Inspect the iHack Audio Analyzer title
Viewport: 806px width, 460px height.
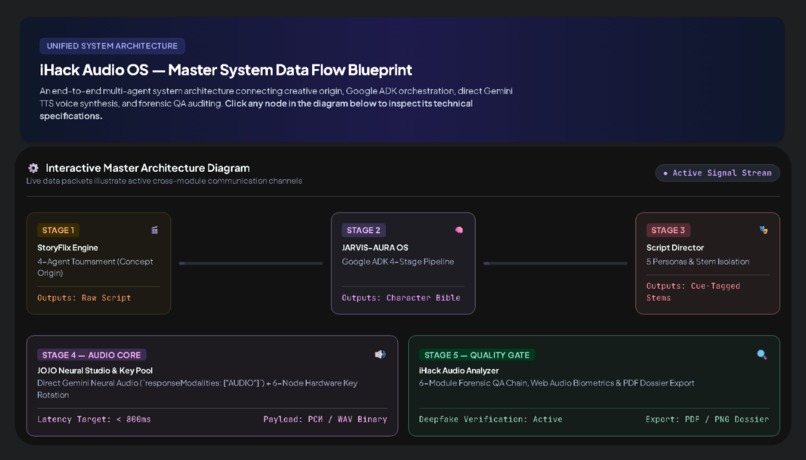tap(459, 371)
